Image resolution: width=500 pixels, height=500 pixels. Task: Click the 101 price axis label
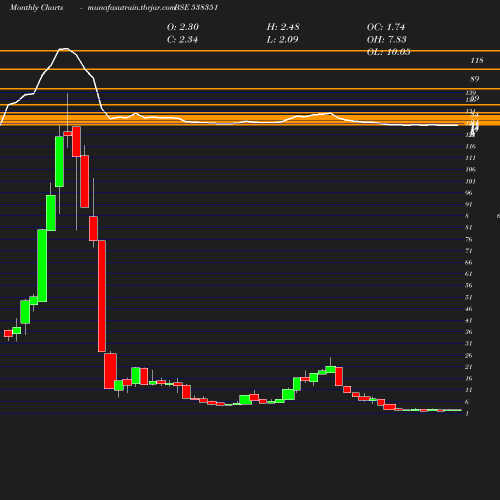[470, 182]
